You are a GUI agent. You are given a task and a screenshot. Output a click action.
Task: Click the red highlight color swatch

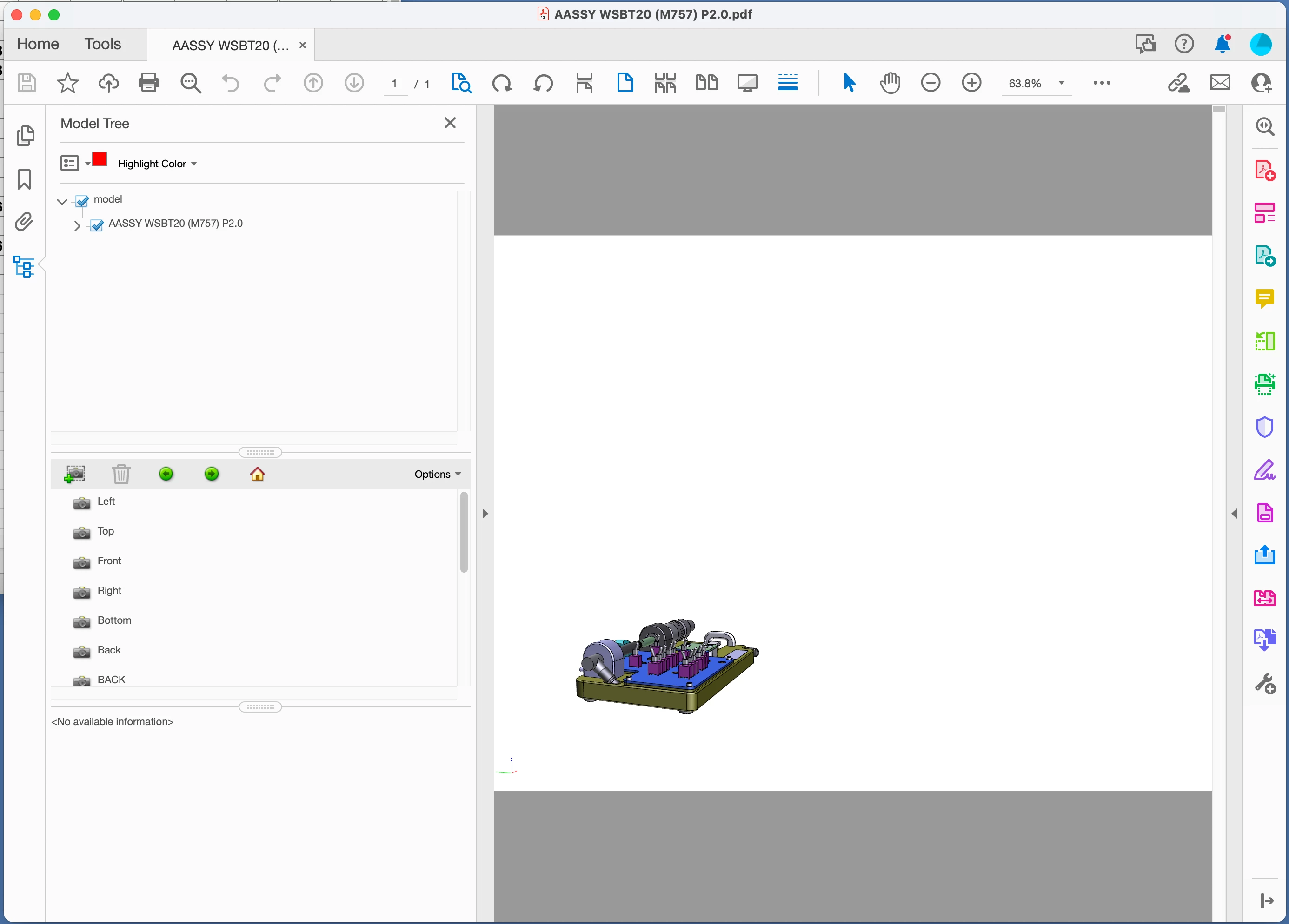[100, 159]
